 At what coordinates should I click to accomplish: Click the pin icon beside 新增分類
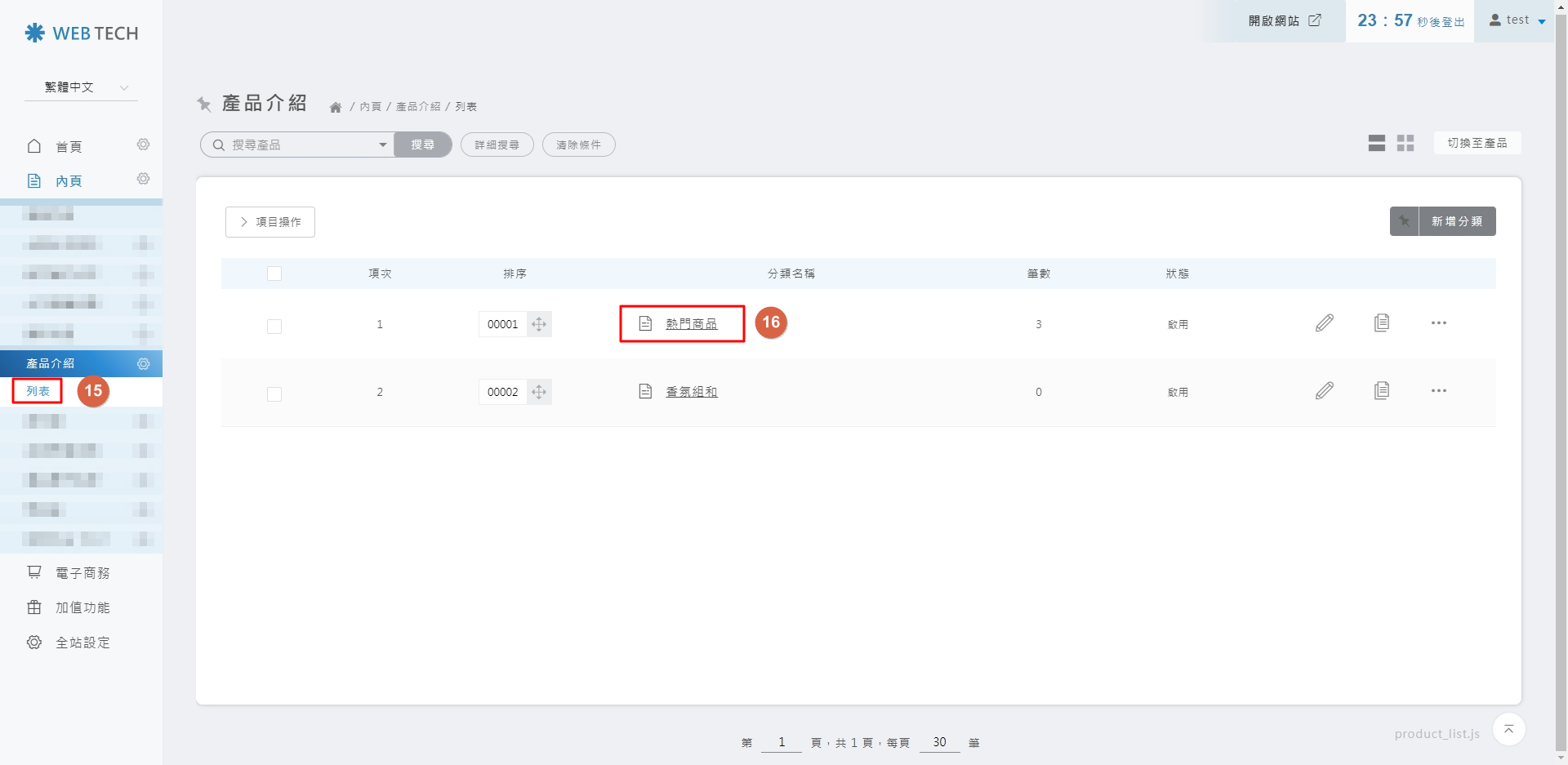pyautogui.click(x=1405, y=221)
